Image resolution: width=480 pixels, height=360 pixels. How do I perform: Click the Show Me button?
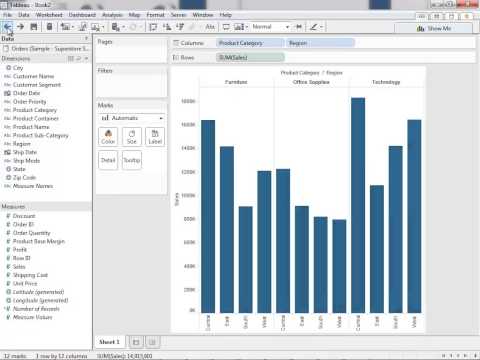(433, 28)
